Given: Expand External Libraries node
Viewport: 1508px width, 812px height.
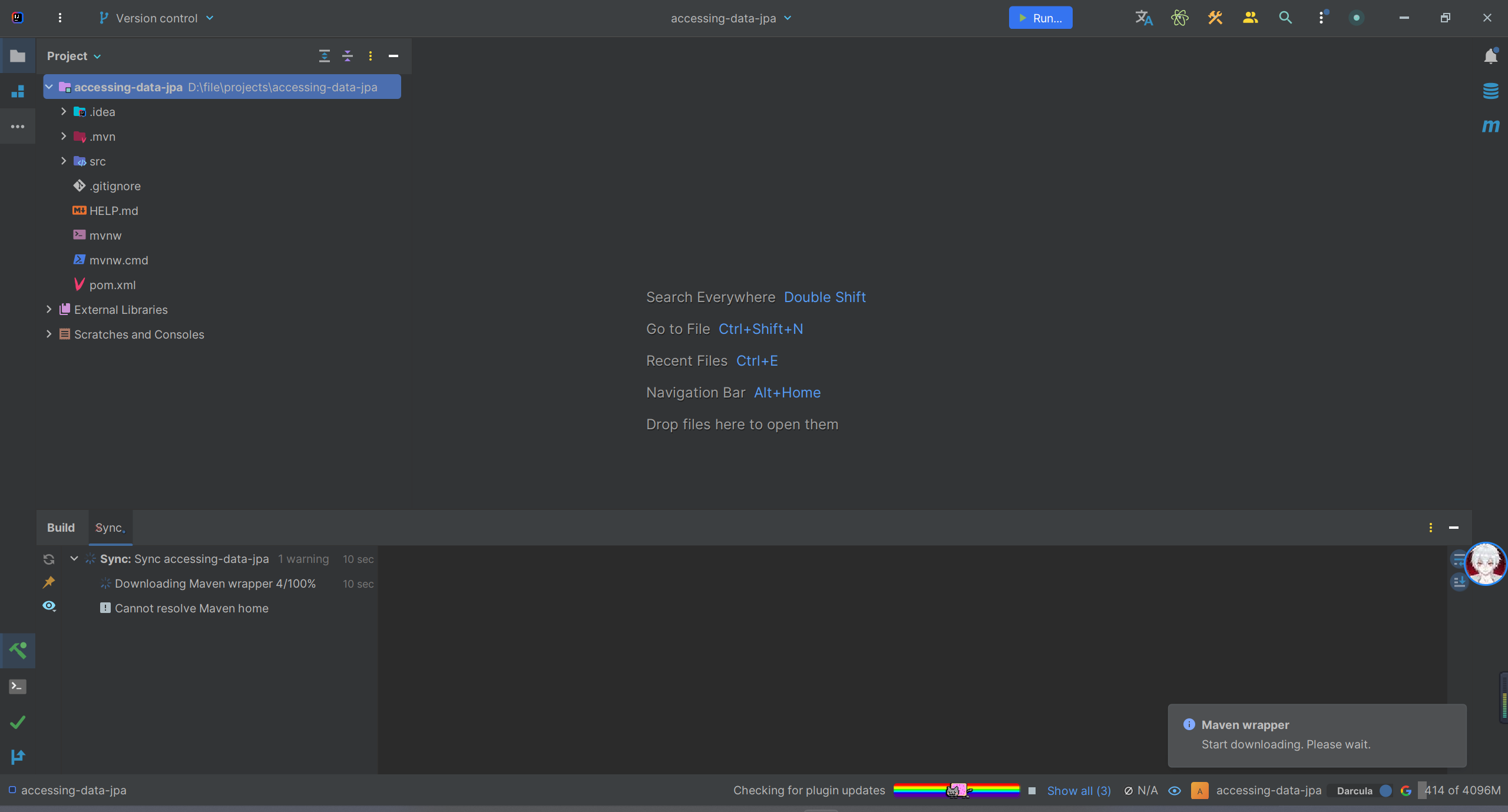Looking at the screenshot, I should (49, 309).
